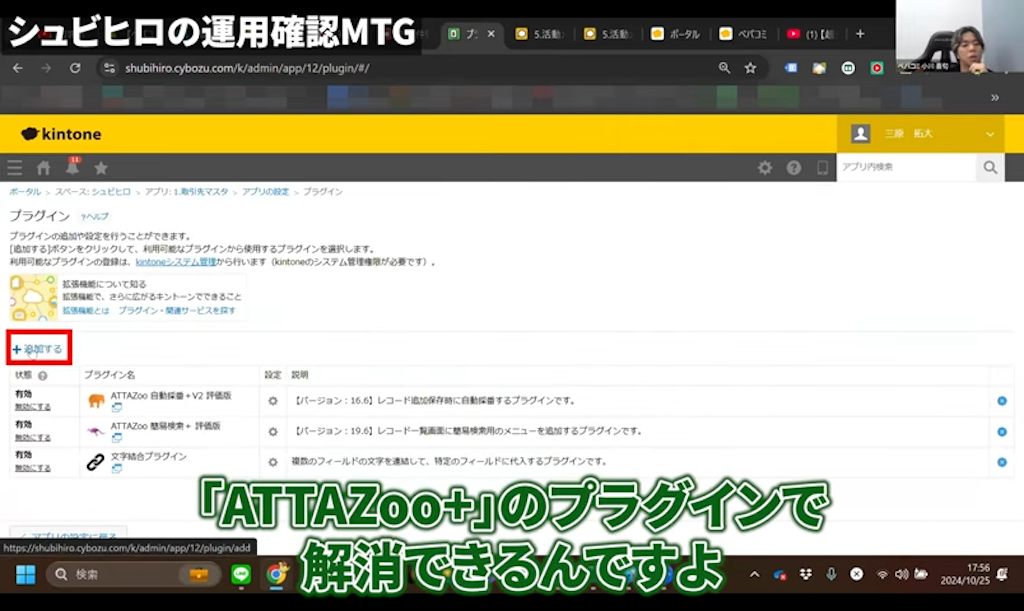
Task: Click the home icon in the kintone header
Action: [42, 167]
